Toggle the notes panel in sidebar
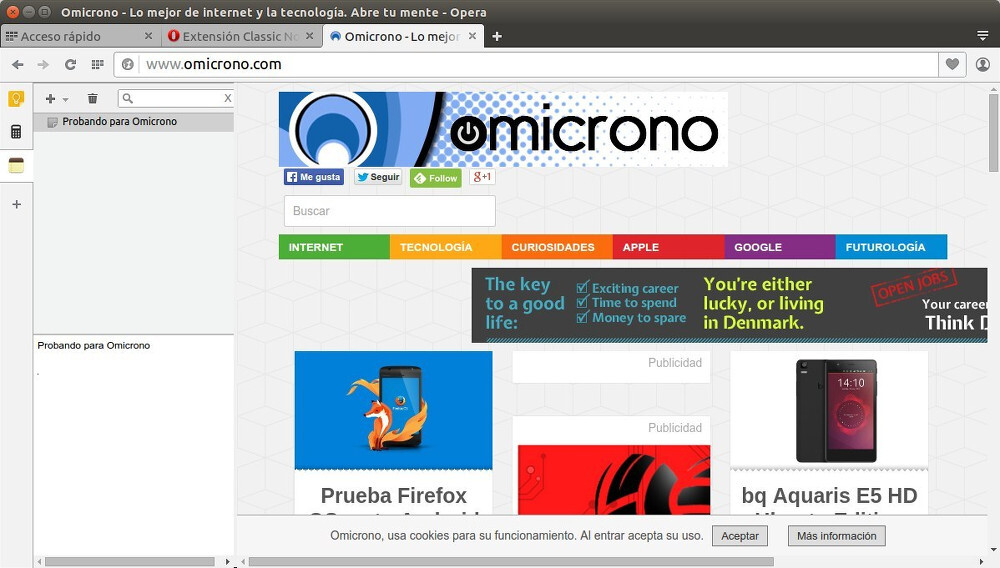 click(x=16, y=166)
